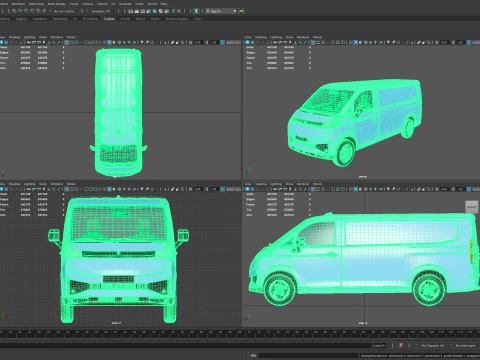Viewport: 480px width, 360px height.
Task: Click on the time slider ruler
Action: tap(240, 334)
